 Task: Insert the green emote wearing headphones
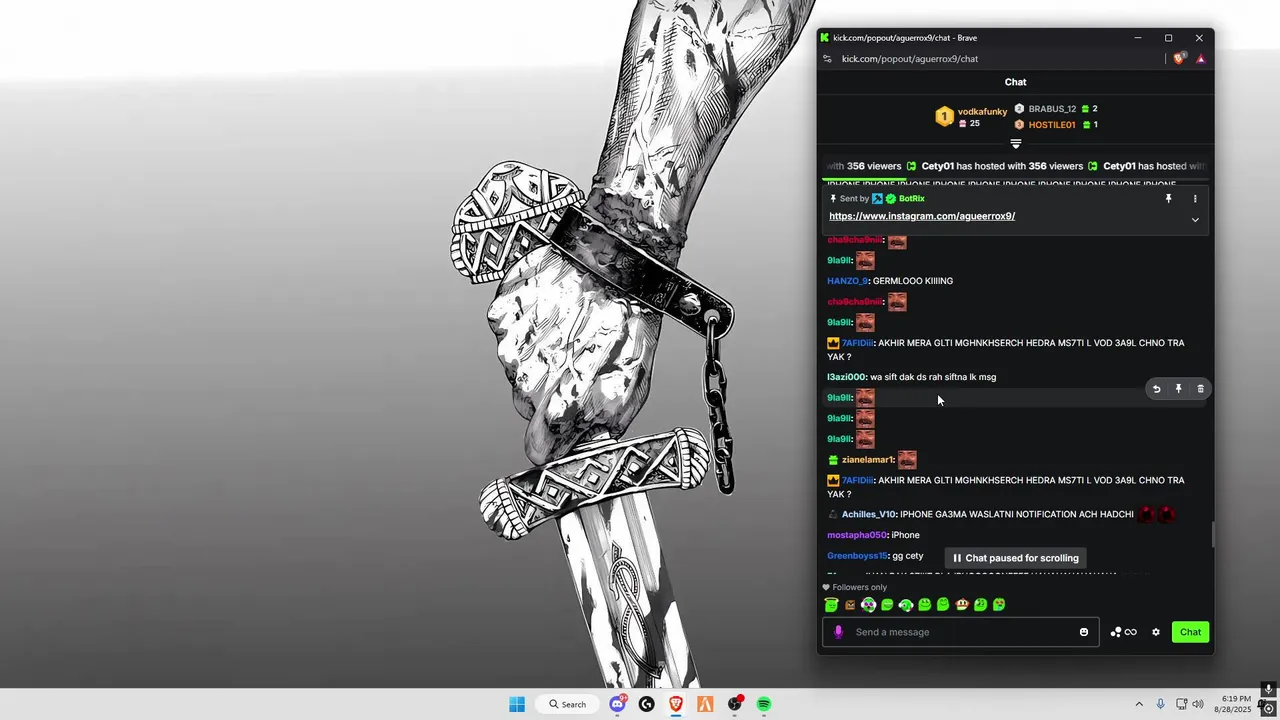point(906,604)
